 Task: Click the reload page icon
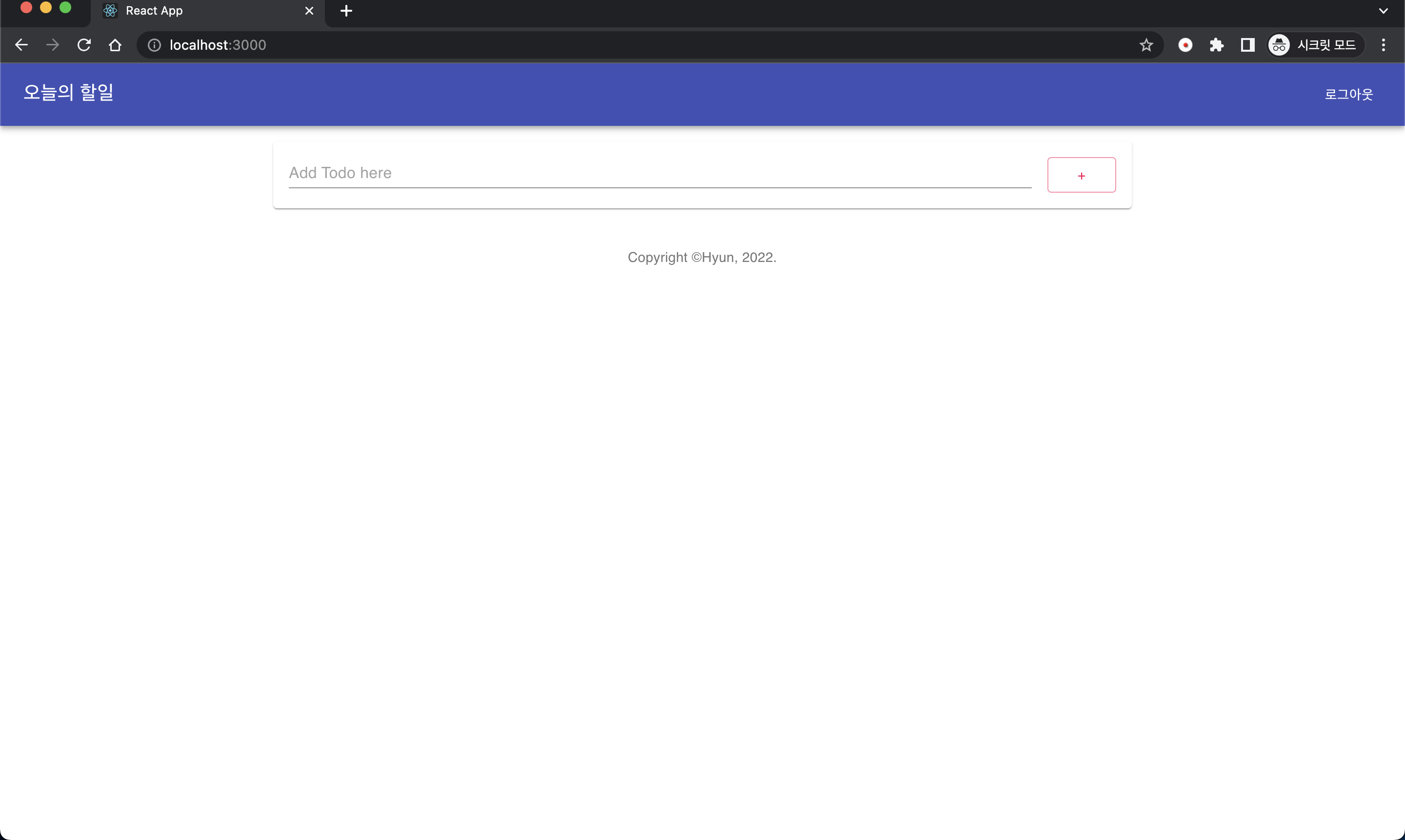pyautogui.click(x=84, y=45)
